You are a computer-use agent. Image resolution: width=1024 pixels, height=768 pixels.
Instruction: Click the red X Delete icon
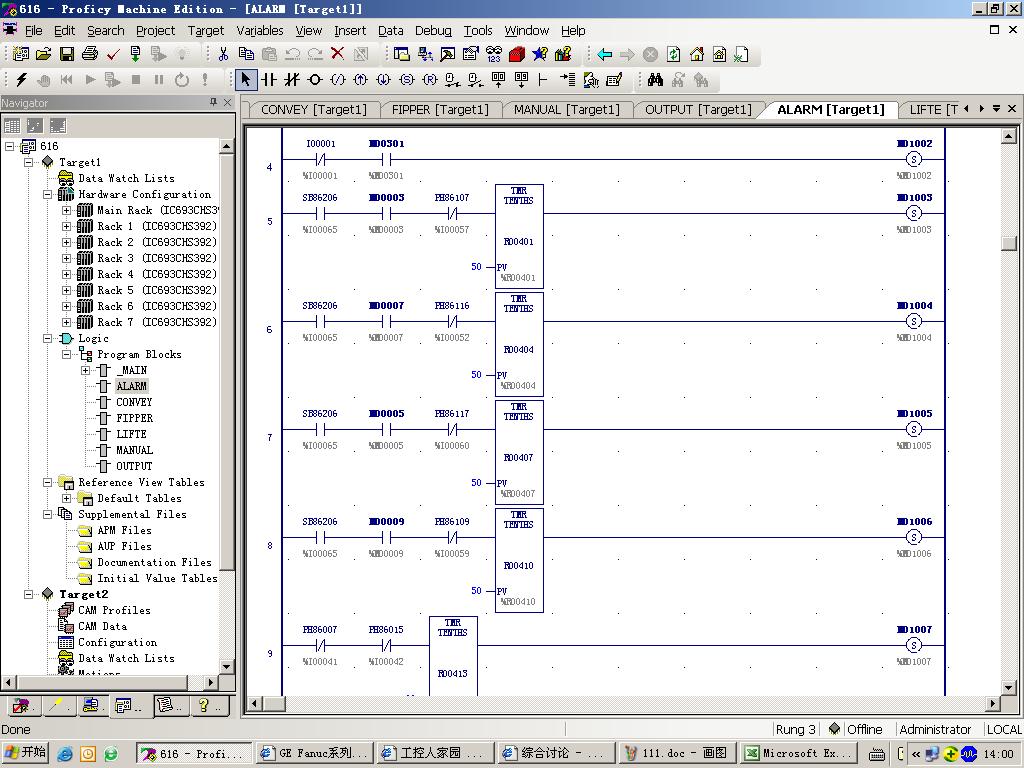pyautogui.click(x=337, y=54)
